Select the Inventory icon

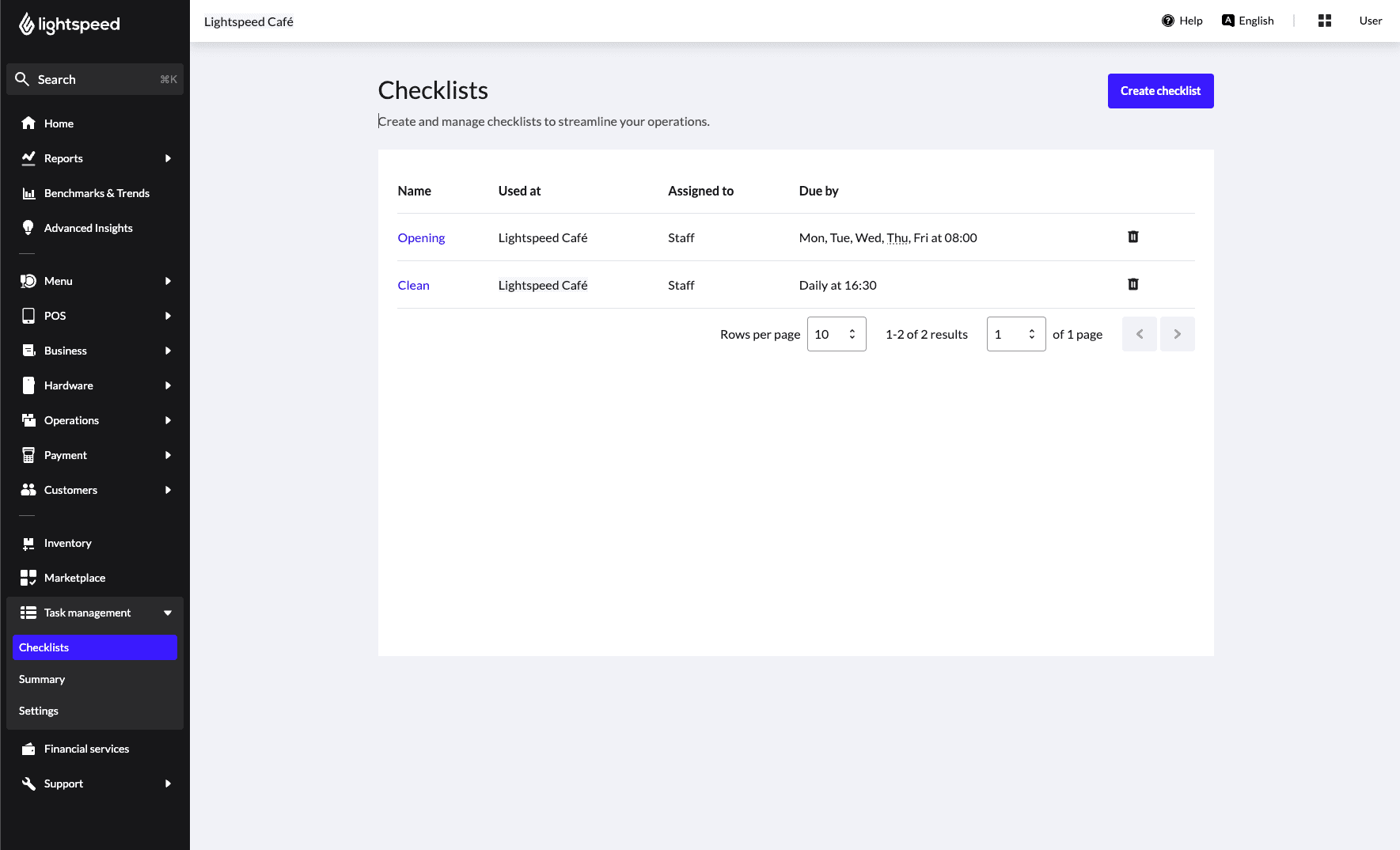tap(28, 543)
